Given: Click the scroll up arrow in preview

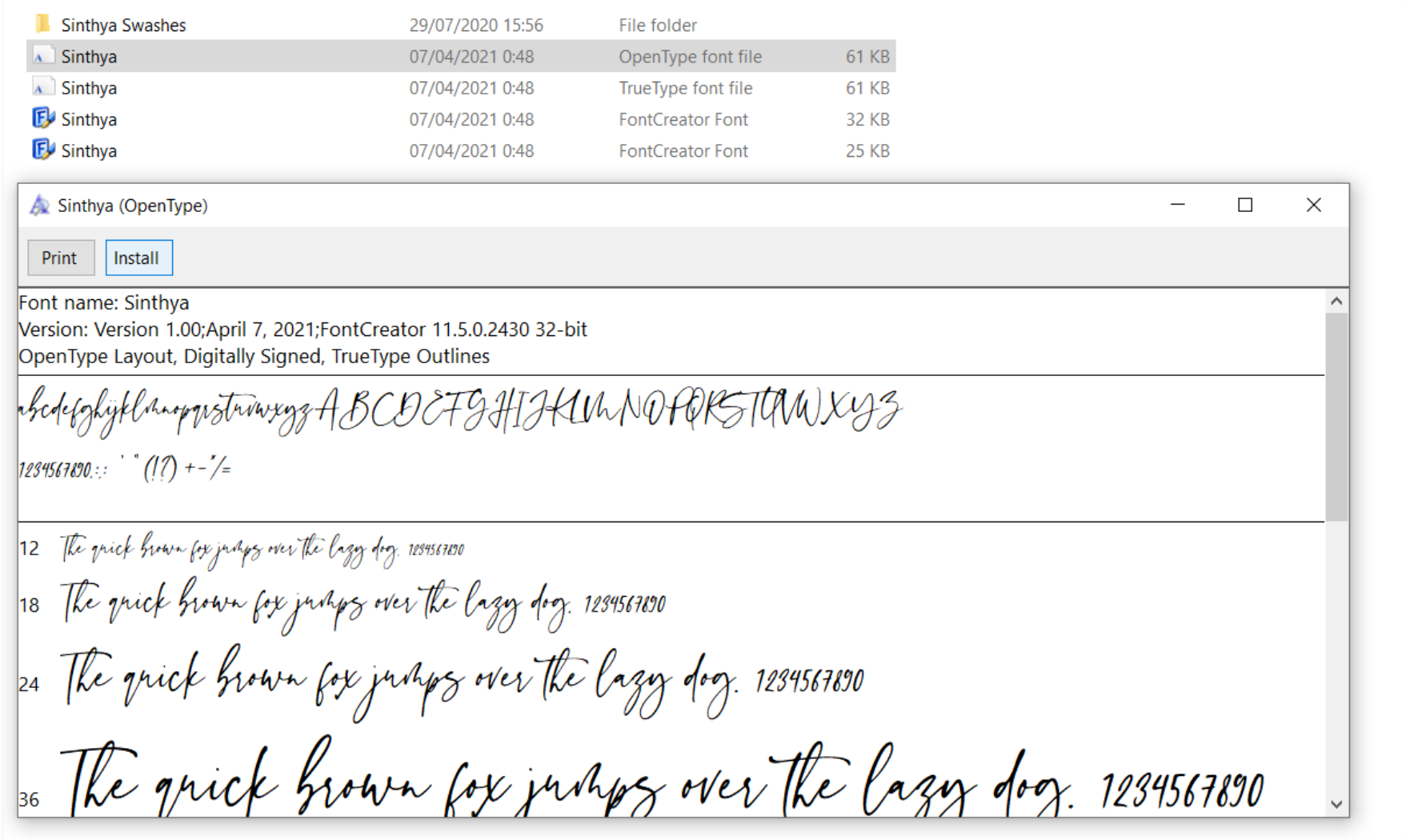Looking at the screenshot, I should 1336,302.
